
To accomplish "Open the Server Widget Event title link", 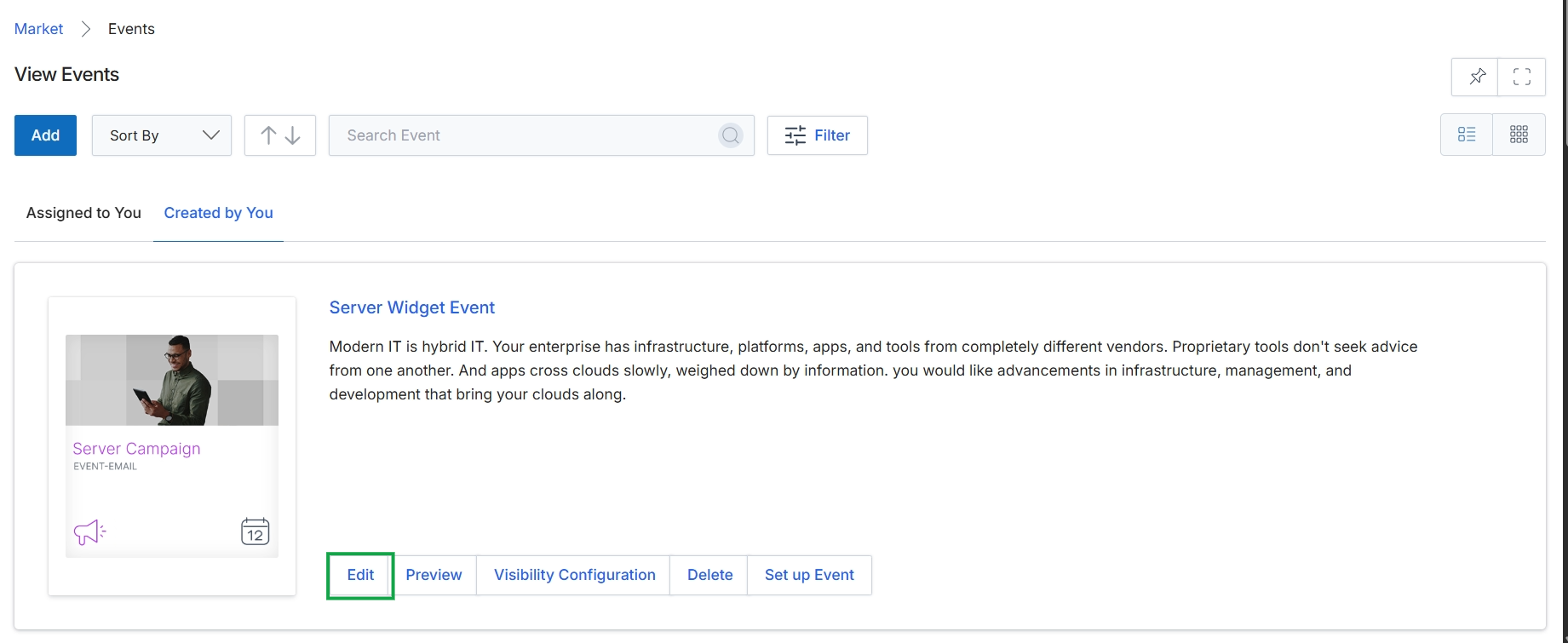I will coord(412,307).
